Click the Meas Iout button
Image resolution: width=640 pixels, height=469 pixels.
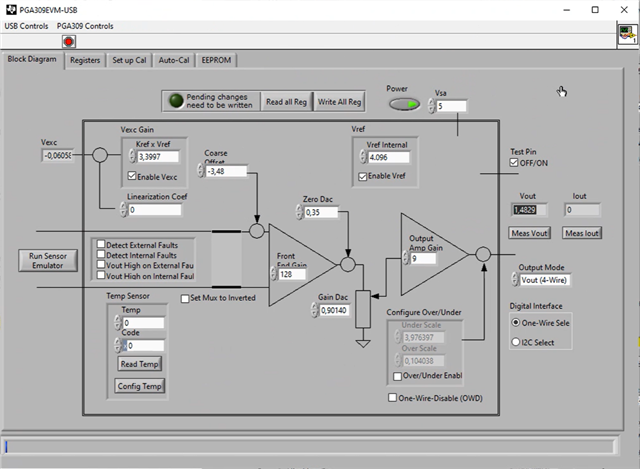click(582, 233)
